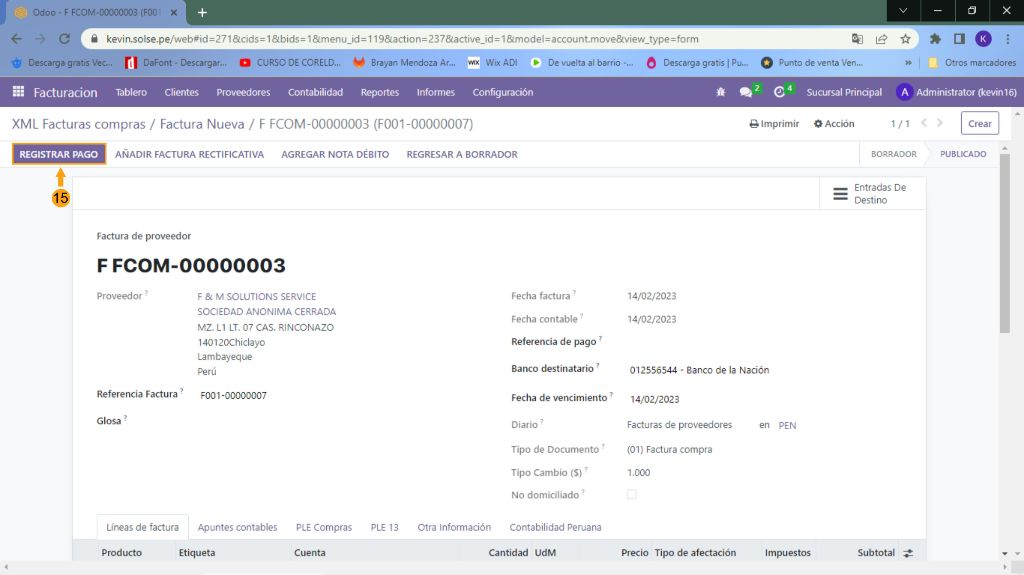Open the F & M Solutions Service supplier link
Image resolution: width=1024 pixels, height=575 pixels.
pyautogui.click(x=257, y=297)
